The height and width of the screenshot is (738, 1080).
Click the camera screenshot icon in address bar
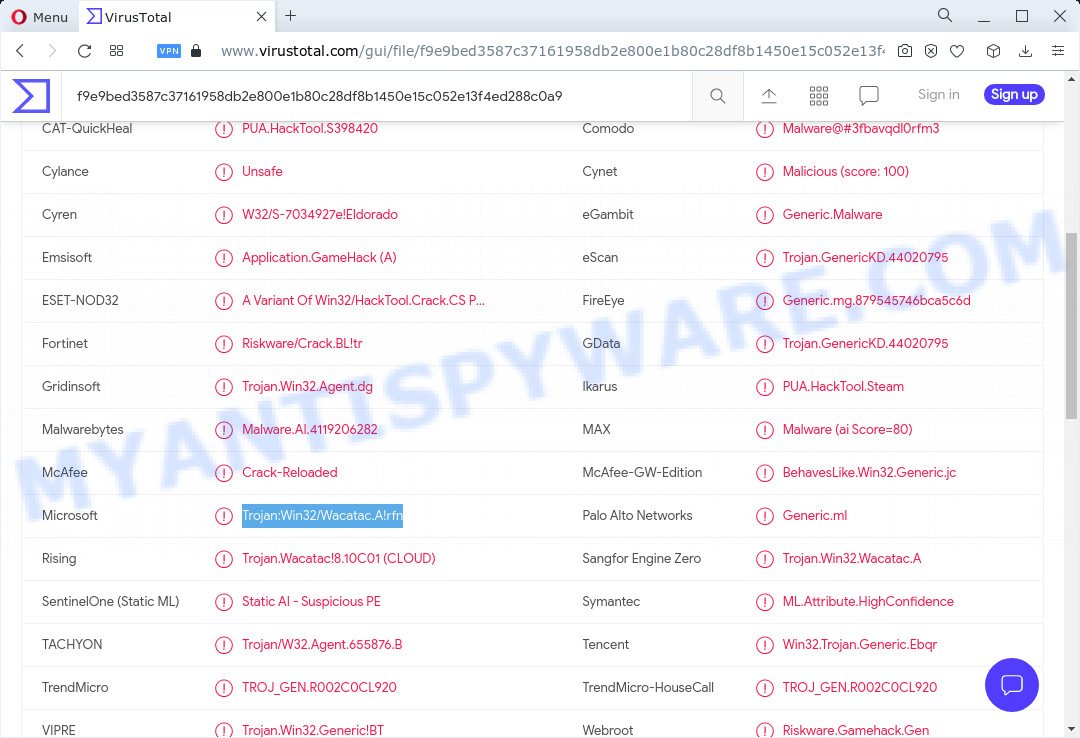click(905, 50)
